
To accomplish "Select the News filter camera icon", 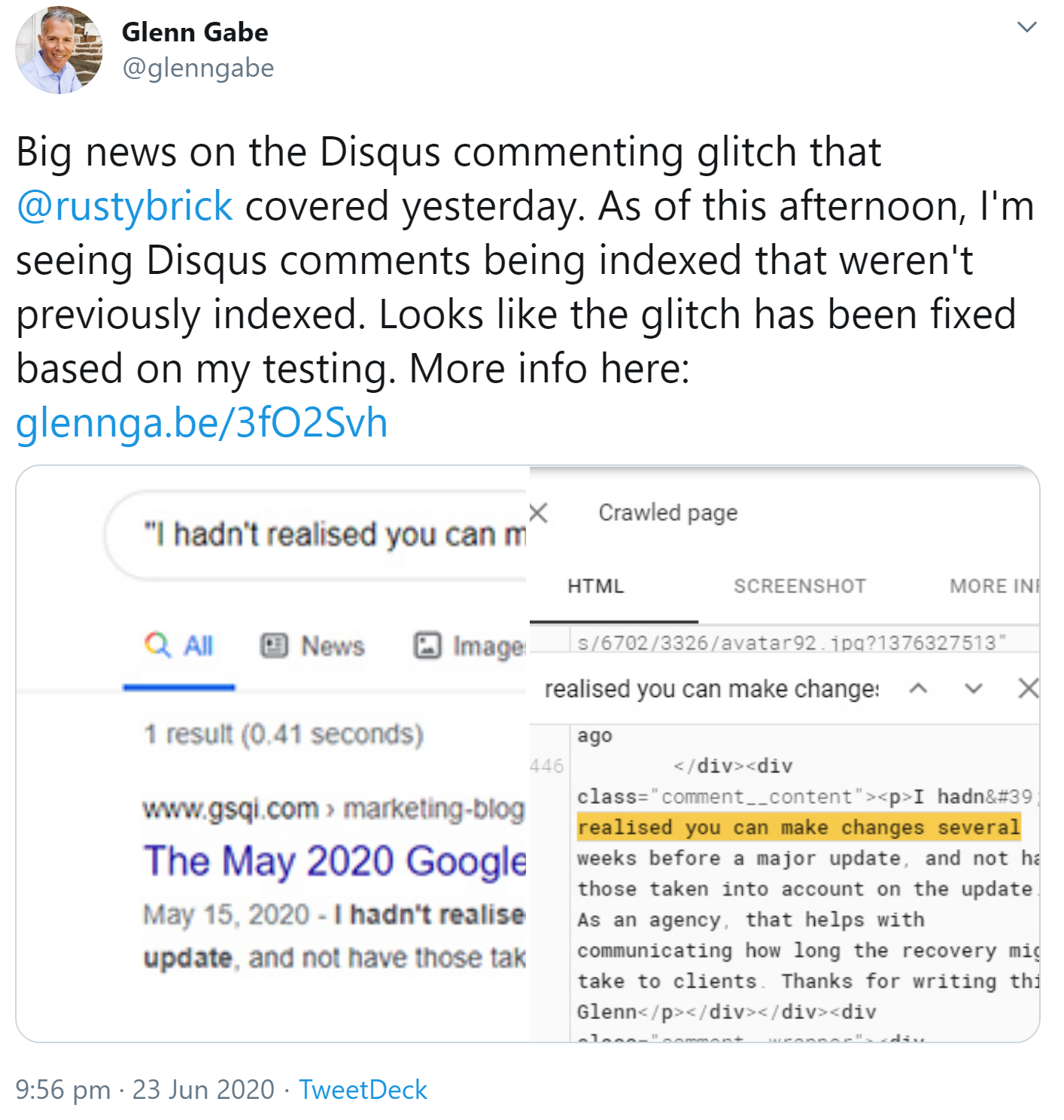I will tap(275, 644).
